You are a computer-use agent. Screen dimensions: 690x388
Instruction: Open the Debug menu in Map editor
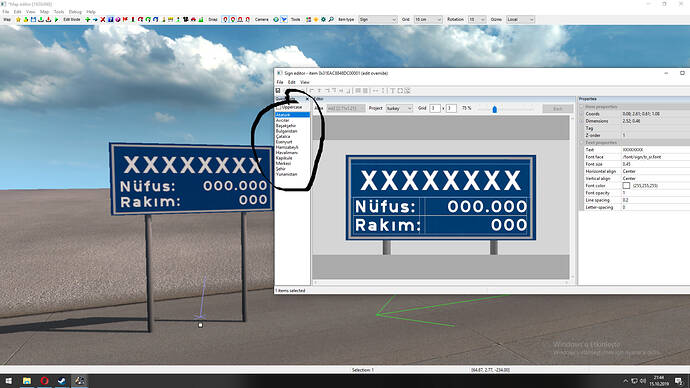(75, 12)
